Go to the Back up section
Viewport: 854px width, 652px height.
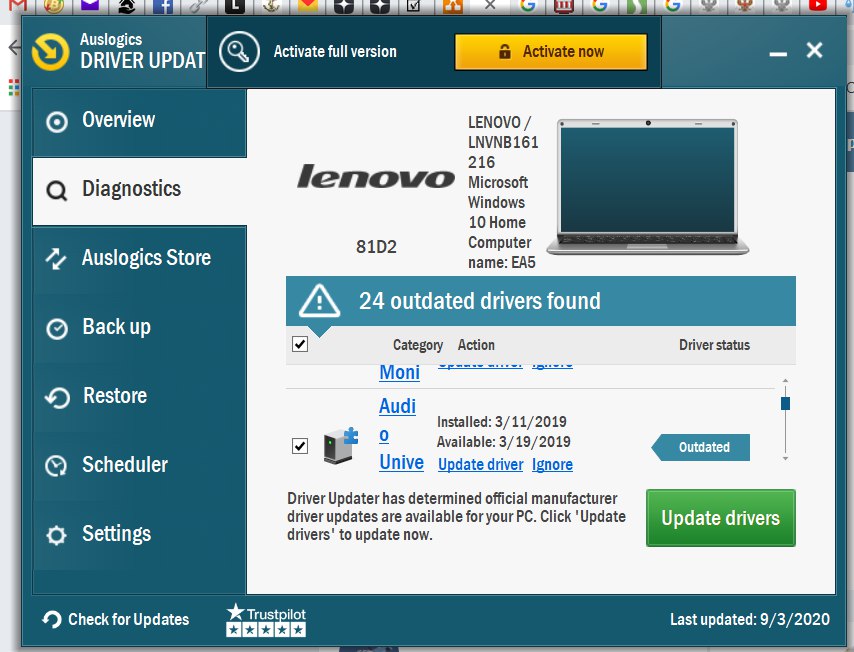pyautogui.click(x=139, y=328)
